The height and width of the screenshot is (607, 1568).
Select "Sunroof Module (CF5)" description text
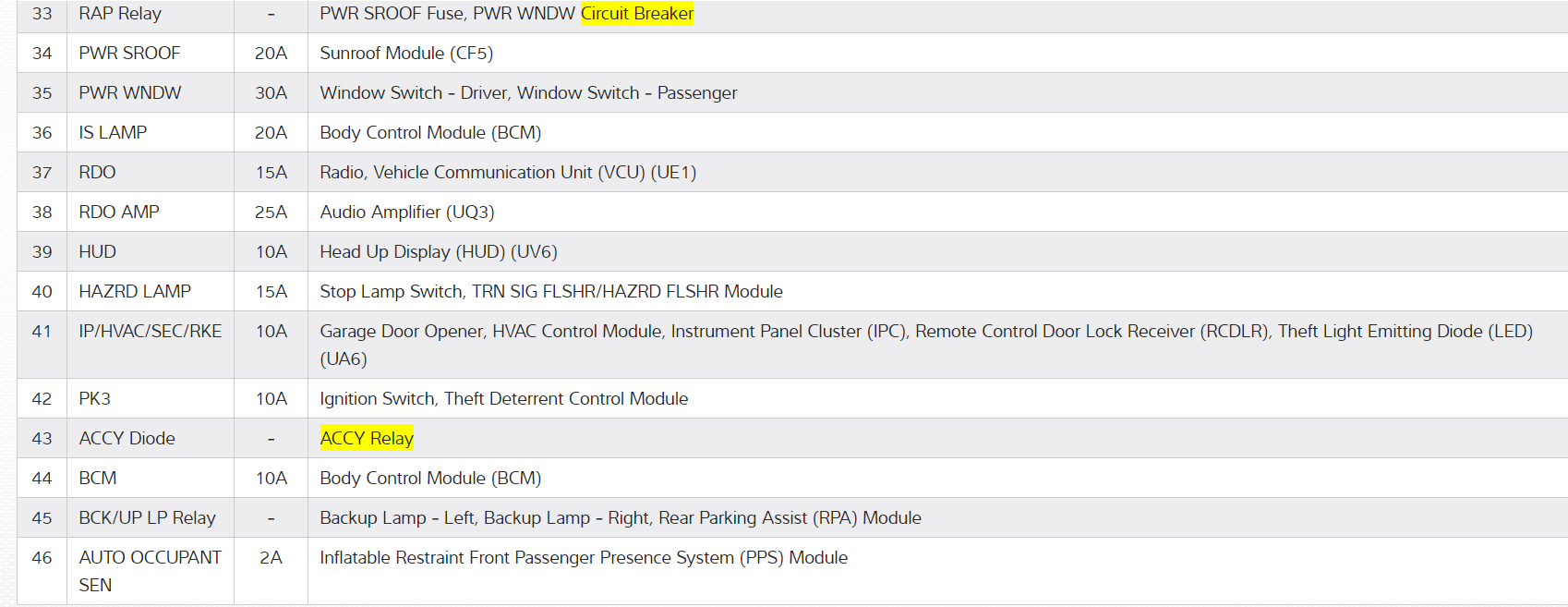(x=406, y=54)
